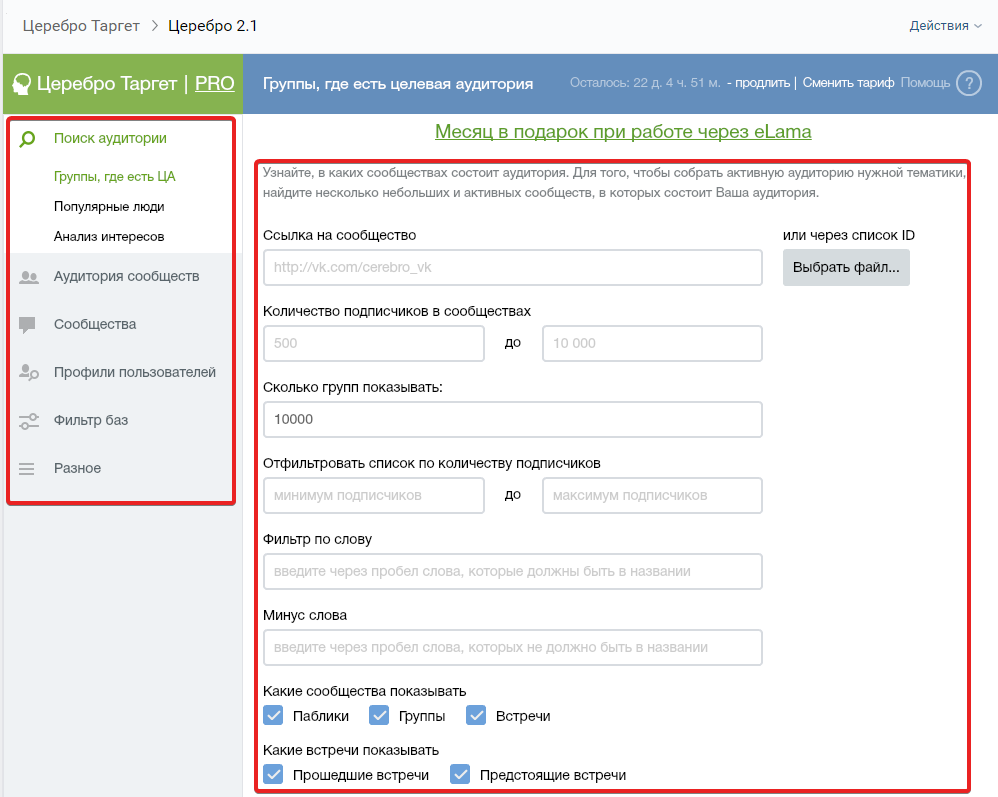This screenshot has height=797, width=998.
Task: Focus the minimum subscribers field with 500
Action: (374, 344)
